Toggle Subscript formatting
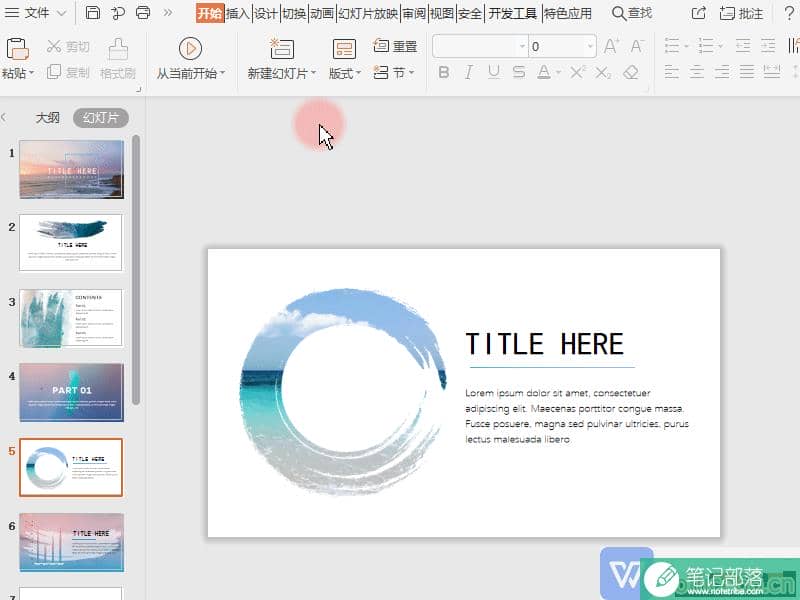This screenshot has width=800, height=600. coord(603,72)
